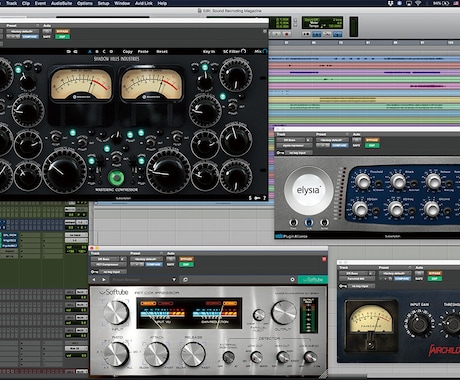Screen dimensions: 460x380
Task: Open the factory default preset menu of FET Compressor
Action: click(x=146, y=259)
